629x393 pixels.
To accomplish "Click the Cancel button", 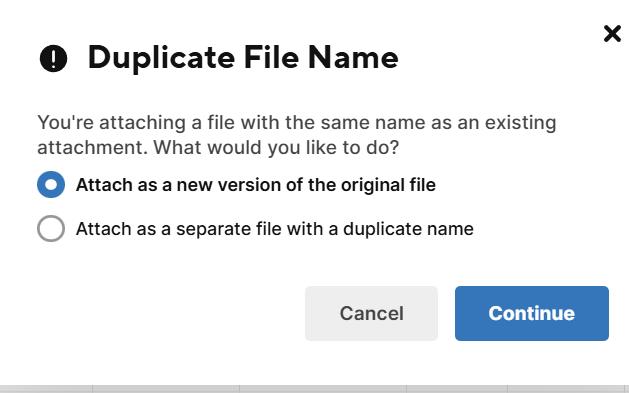I will coord(371,313).
